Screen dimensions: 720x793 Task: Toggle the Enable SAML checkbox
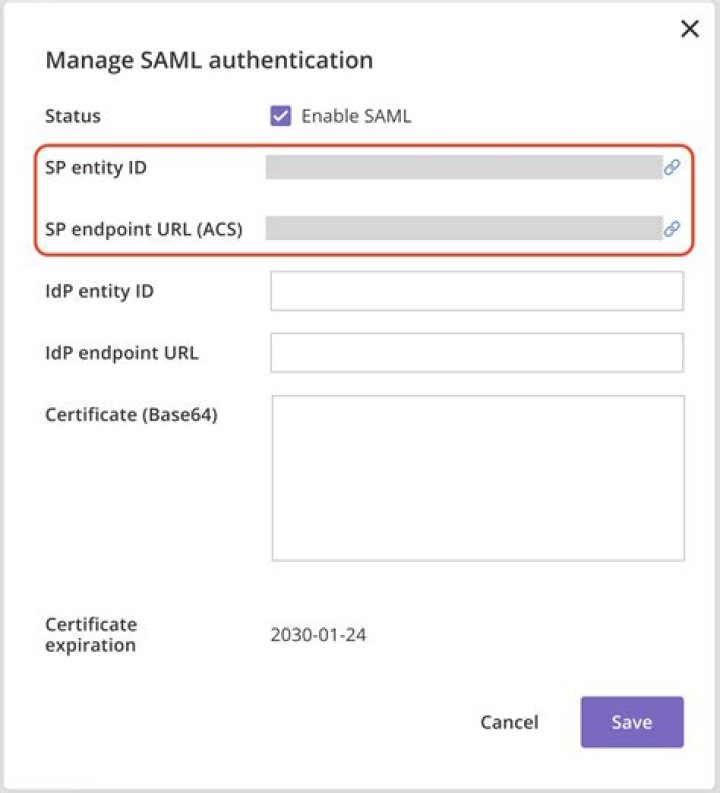280,116
